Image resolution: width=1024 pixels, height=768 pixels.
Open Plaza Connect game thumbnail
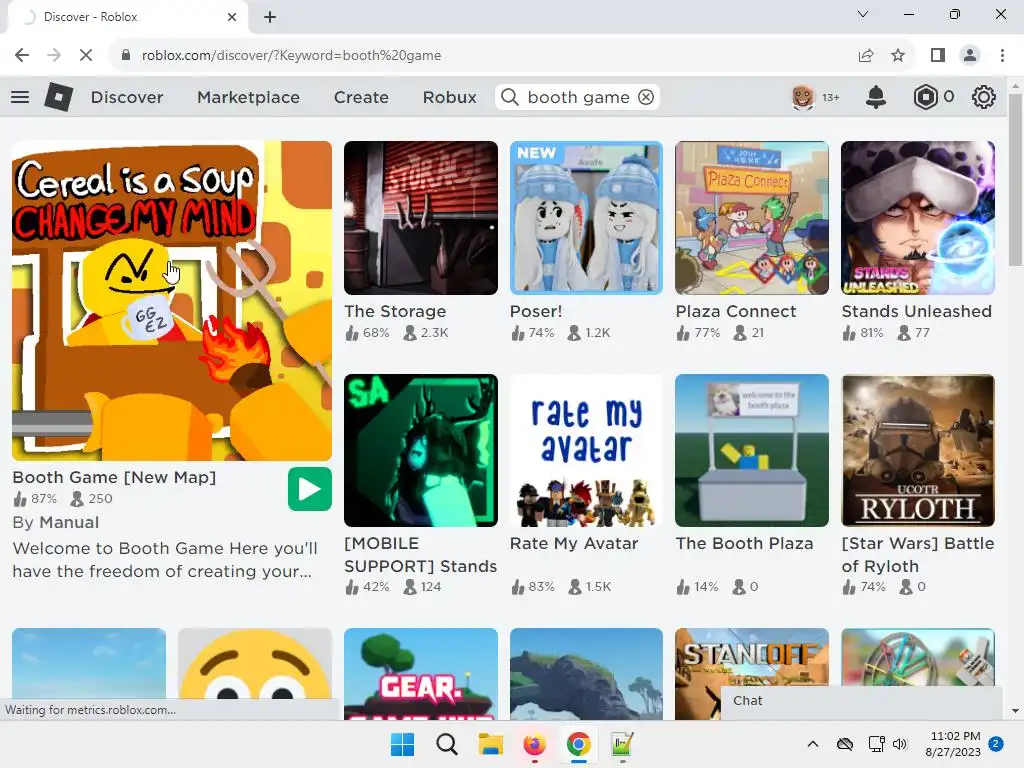tap(752, 217)
